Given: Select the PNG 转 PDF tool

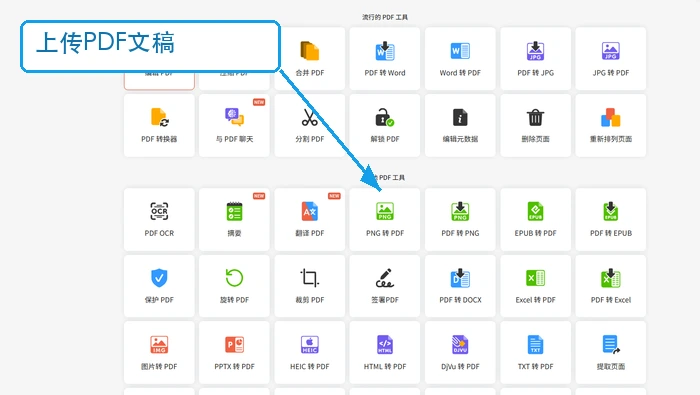Looking at the screenshot, I should (385, 219).
